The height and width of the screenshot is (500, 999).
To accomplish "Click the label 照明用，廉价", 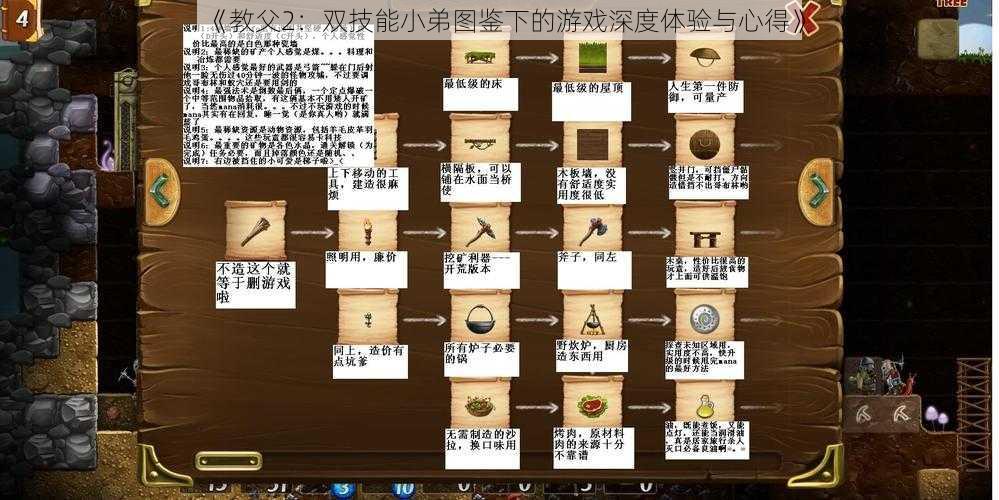I will coord(366,269).
